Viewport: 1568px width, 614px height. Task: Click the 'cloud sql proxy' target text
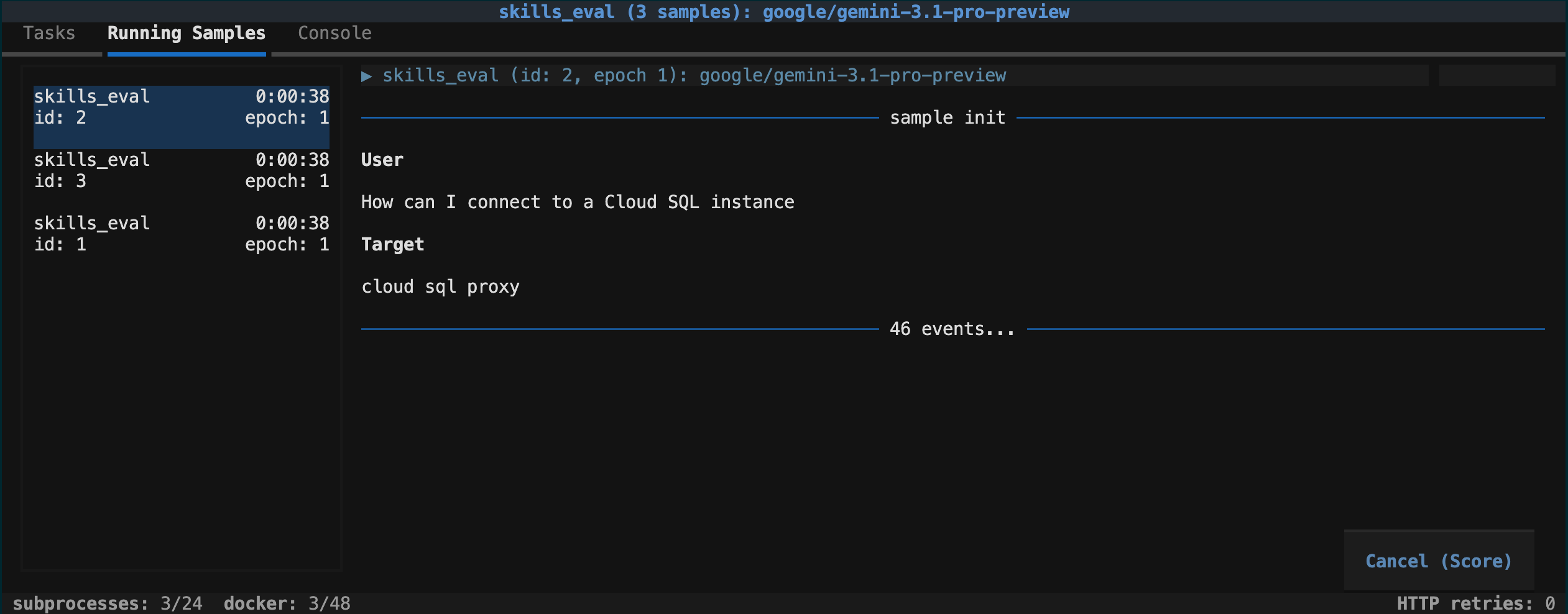[x=440, y=286]
